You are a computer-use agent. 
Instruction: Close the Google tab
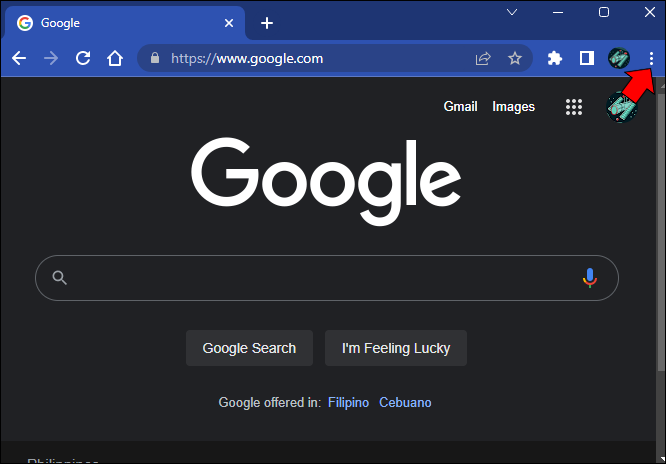[229, 23]
